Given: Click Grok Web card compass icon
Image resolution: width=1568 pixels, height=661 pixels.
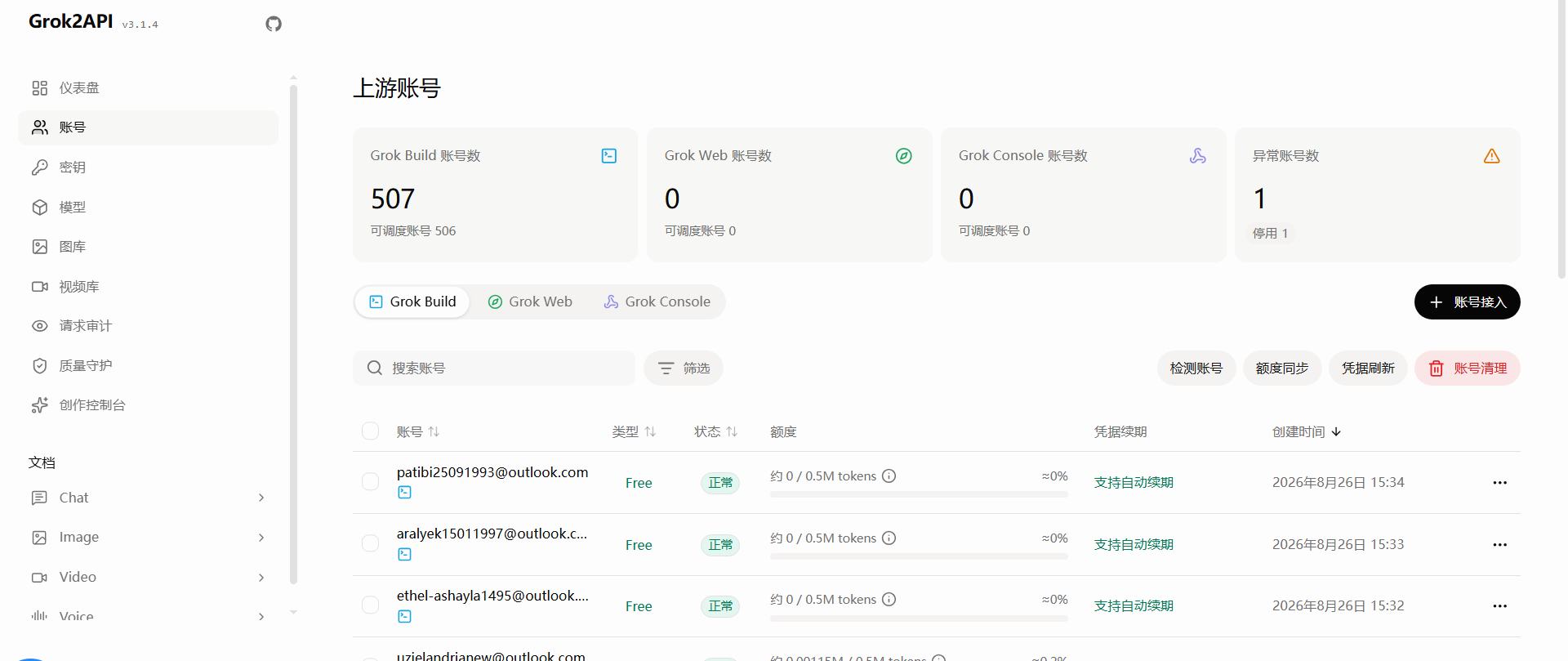Looking at the screenshot, I should [x=903, y=156].
